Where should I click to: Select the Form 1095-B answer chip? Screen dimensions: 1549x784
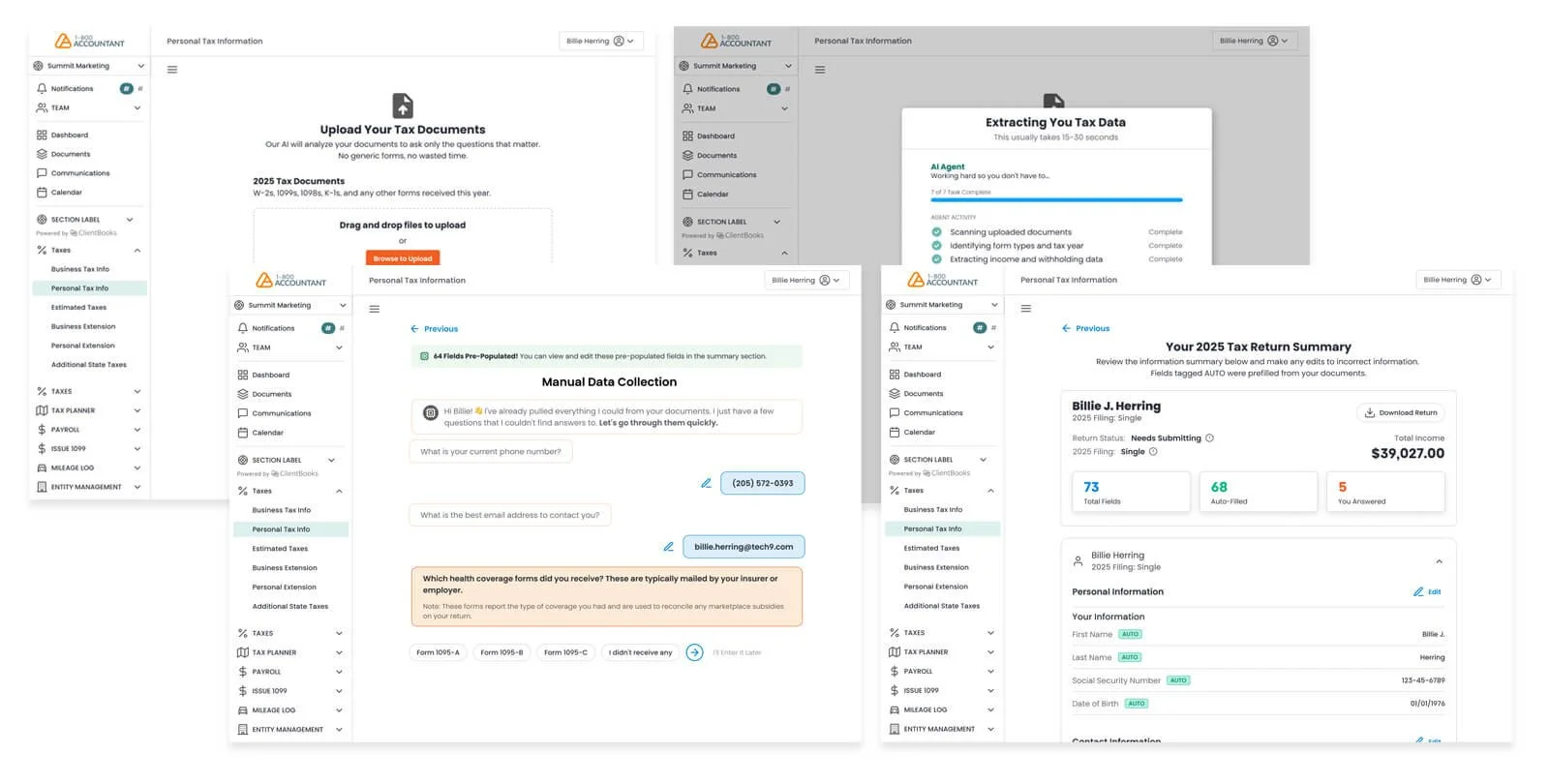click(x=501, y=652)
